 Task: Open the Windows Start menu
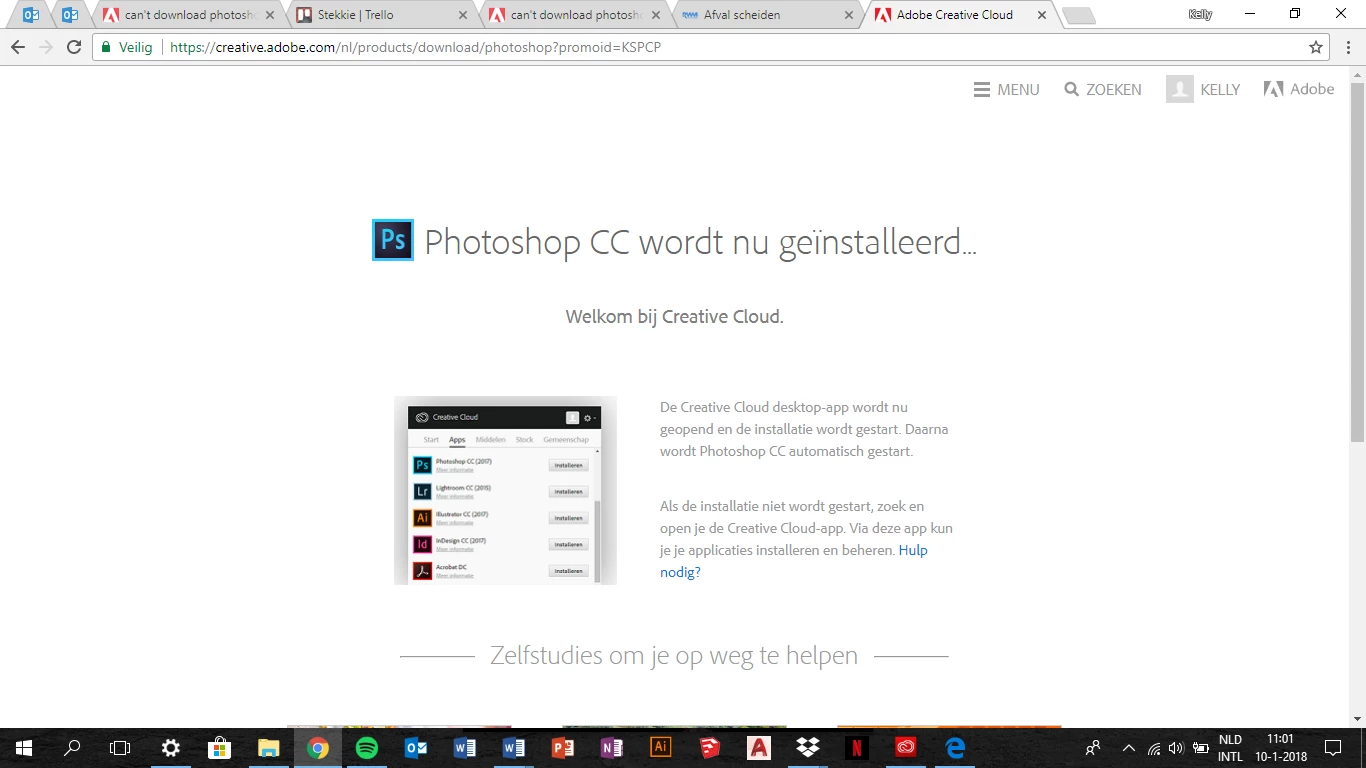tap(23, 748)
